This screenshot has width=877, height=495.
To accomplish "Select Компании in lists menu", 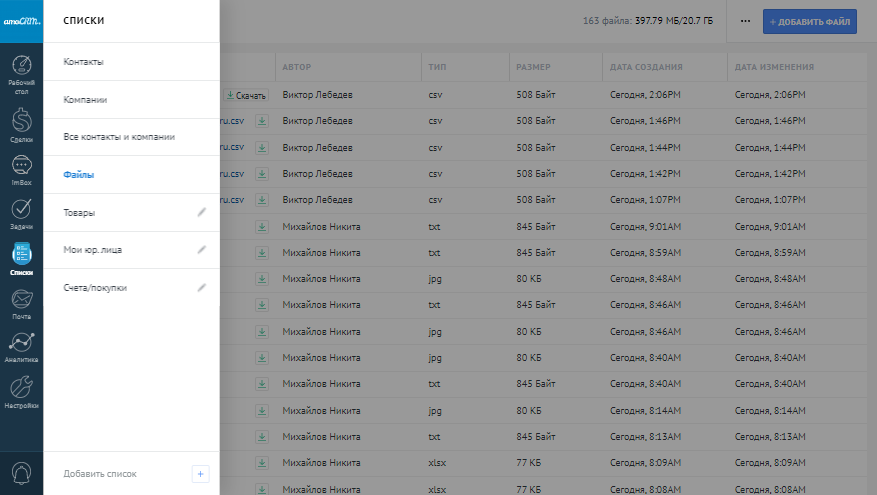I will click(85, 100).
